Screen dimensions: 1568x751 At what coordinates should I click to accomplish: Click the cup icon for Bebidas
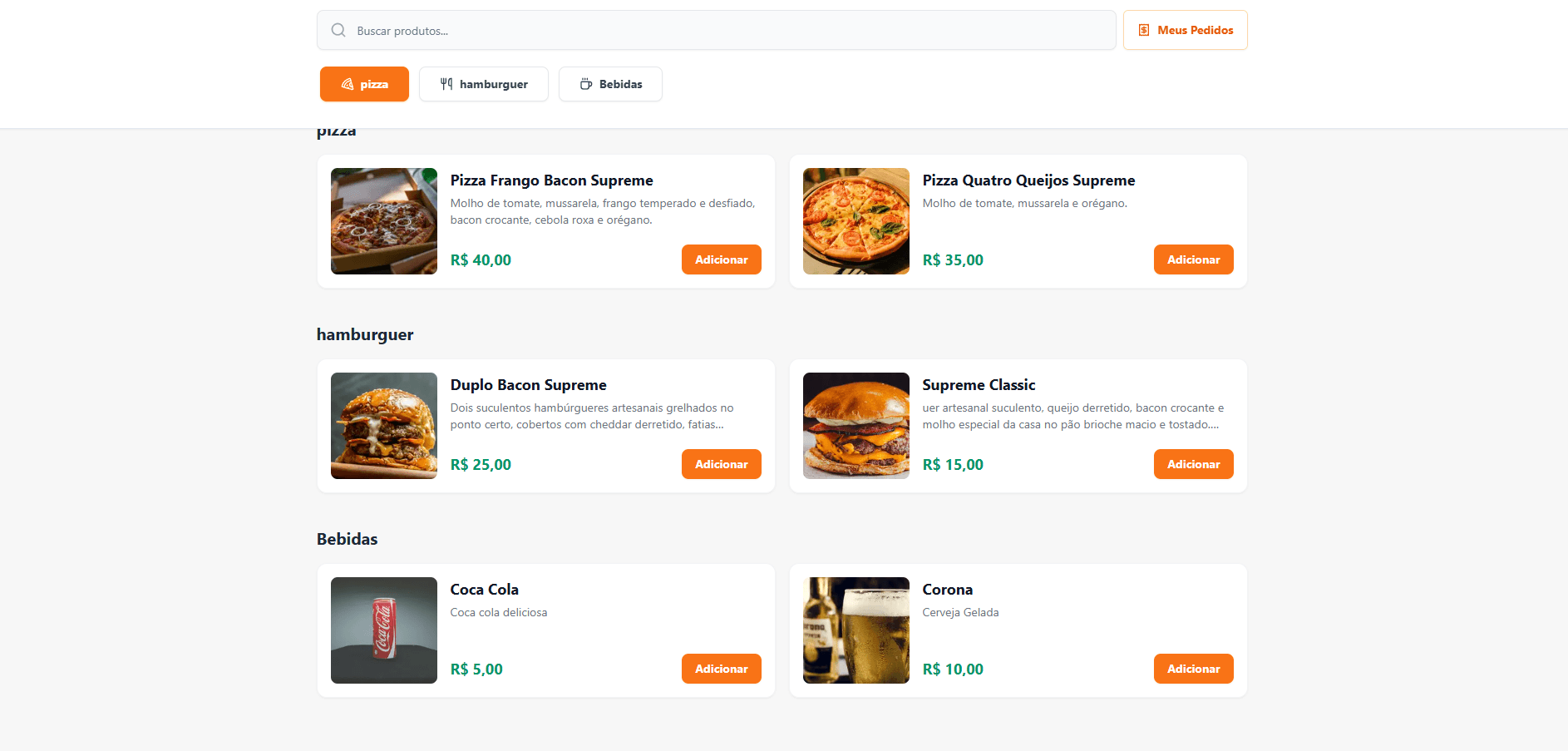point(586,84)
